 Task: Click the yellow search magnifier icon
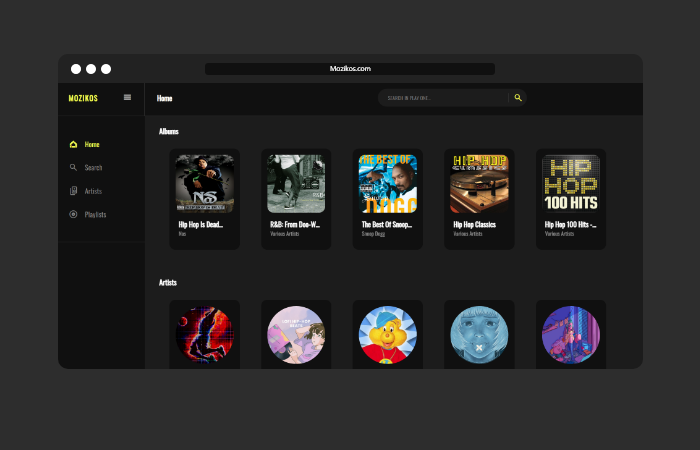click(518, 97)
